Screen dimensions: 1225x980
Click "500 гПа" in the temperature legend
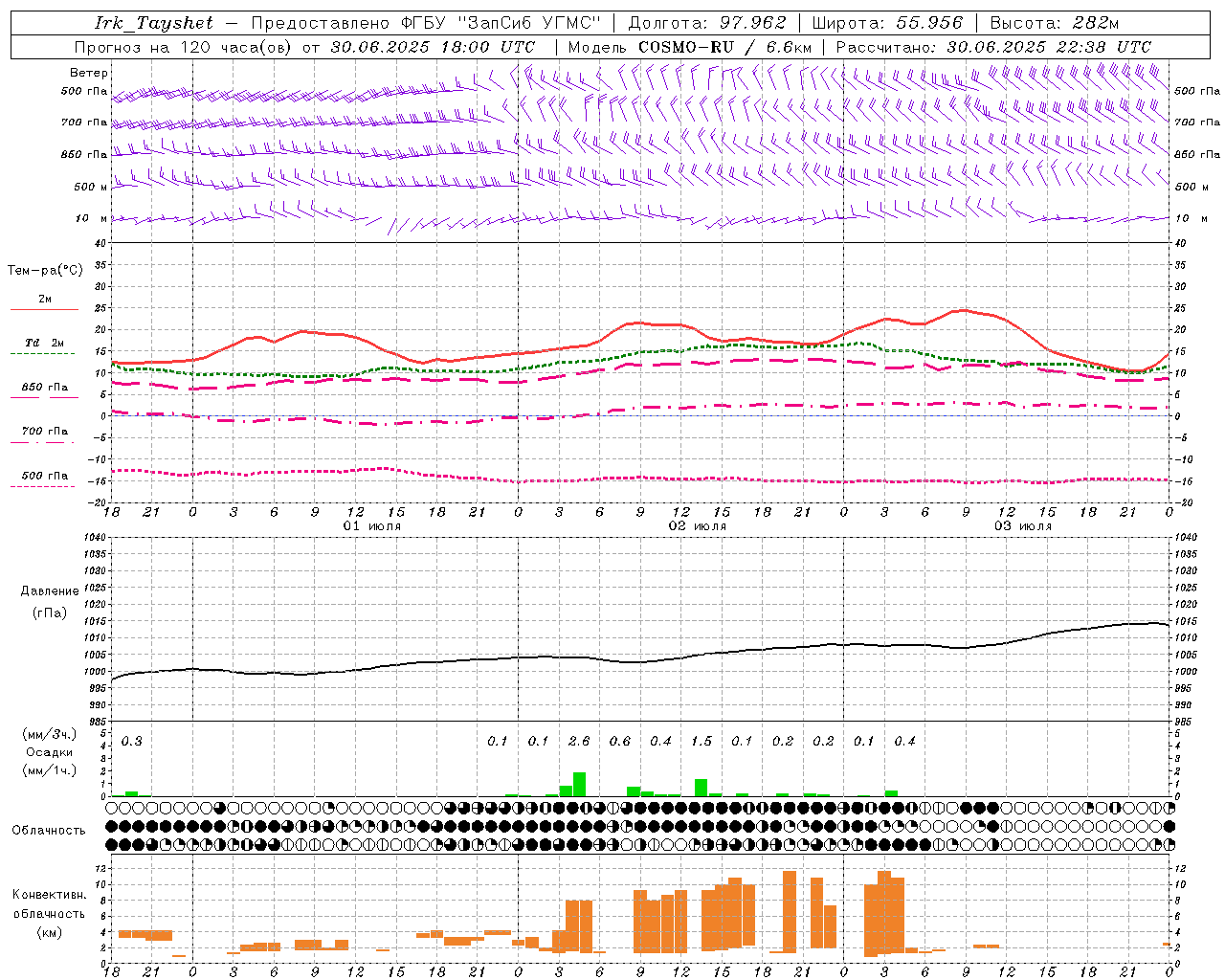coord(45,476)
